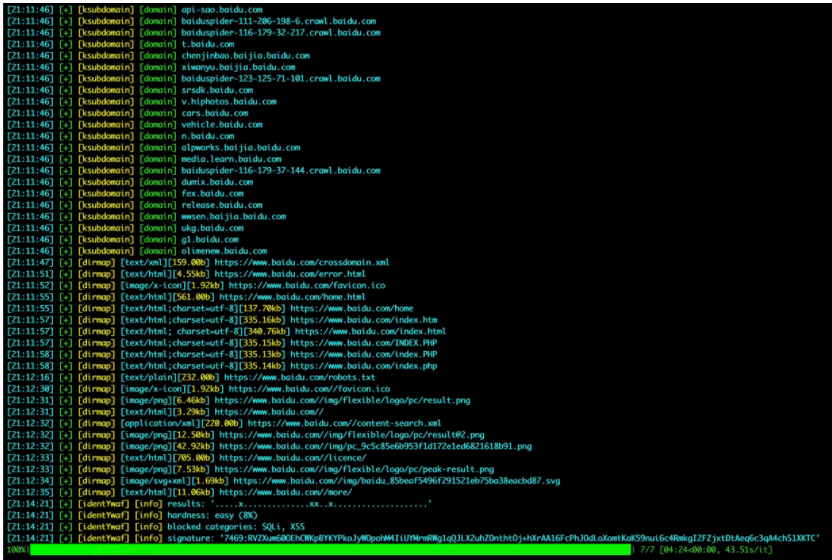Open the lowercase index.php URL
Image resolution: width=832 pixels, height=560 pixels.
pyautogui.click(x=364, y=366)
